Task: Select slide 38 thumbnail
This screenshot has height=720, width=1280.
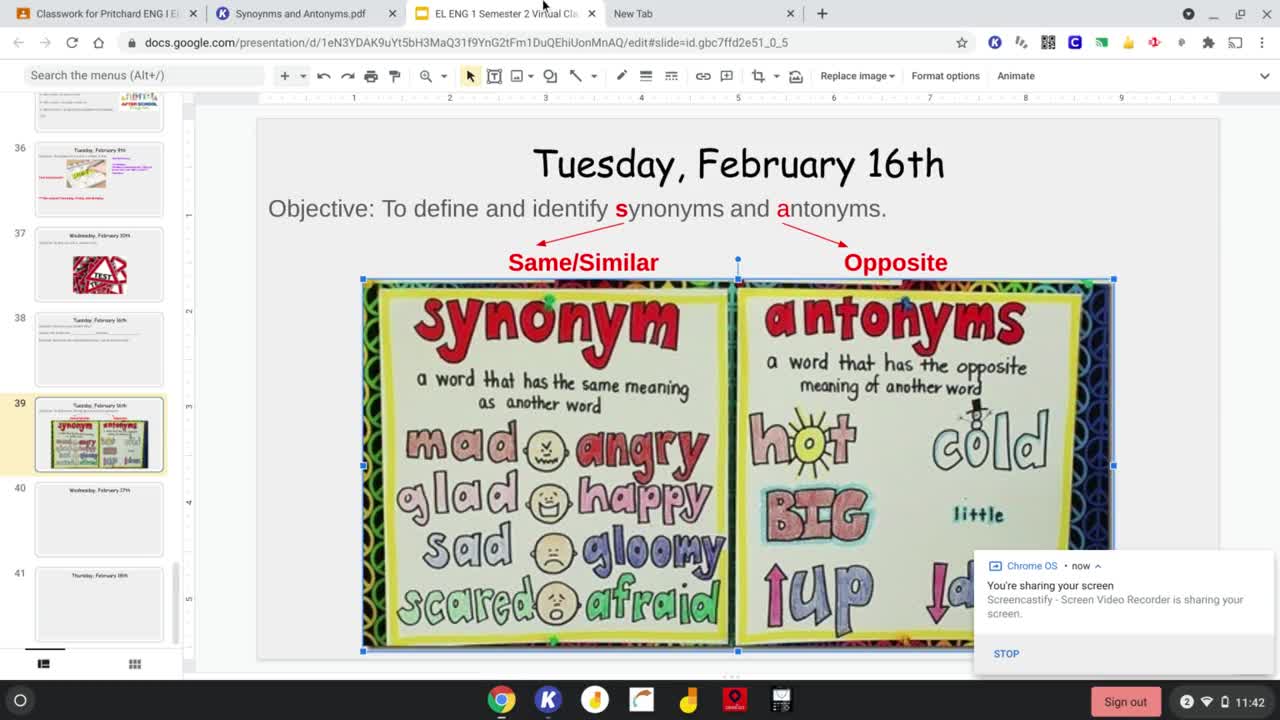Action: pos(99,349)
